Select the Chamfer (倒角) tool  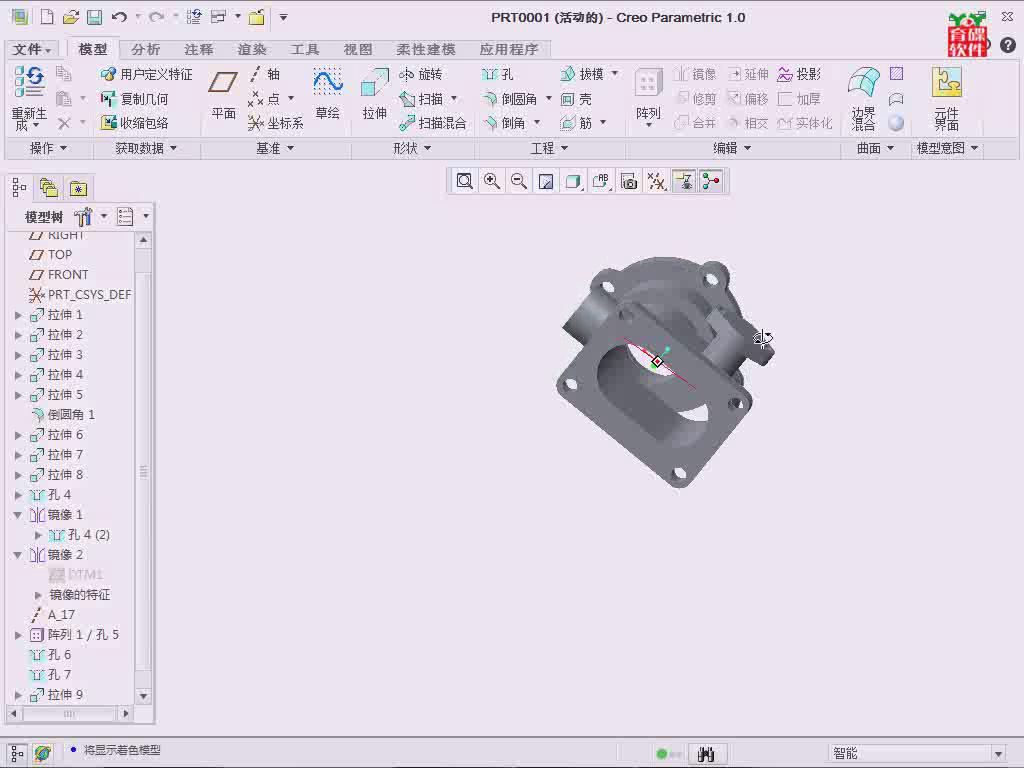click(504, 123)
